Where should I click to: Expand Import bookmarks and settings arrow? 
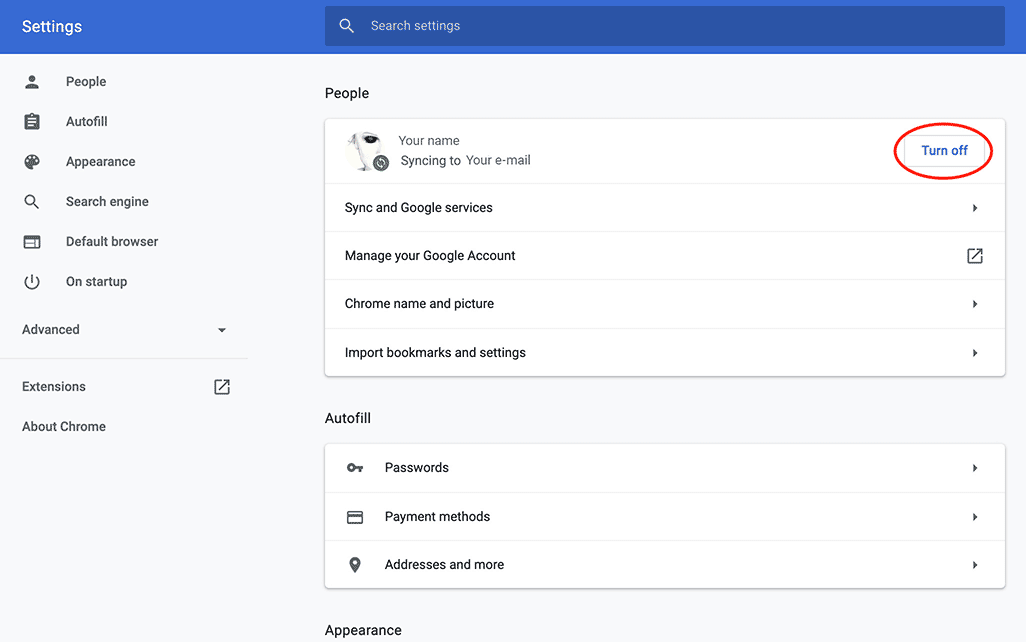coord(975,353)
